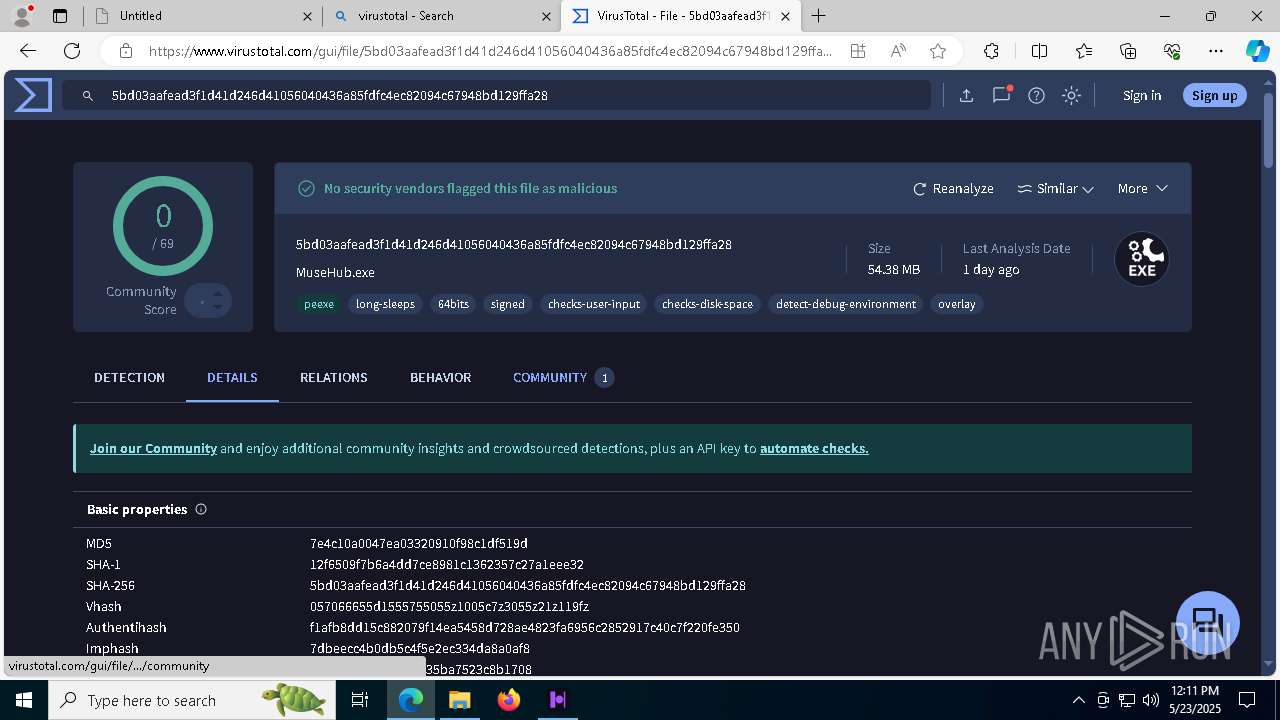Screen dimensions: 1280x720
Task: Click the Read aloud icon
Action: (x=898, y=51)
